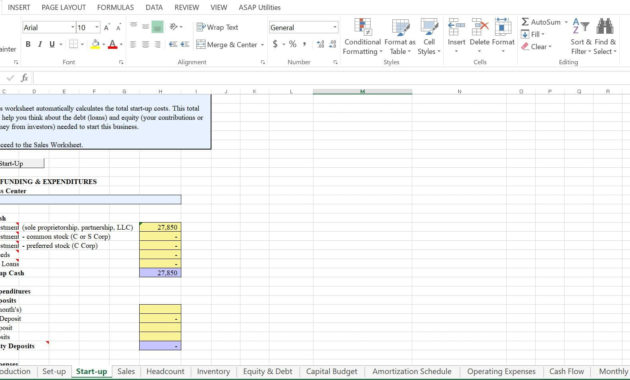This screenshot has height=380, width=630.
Task: Open the font size dropdown
Action: (97, 27)
